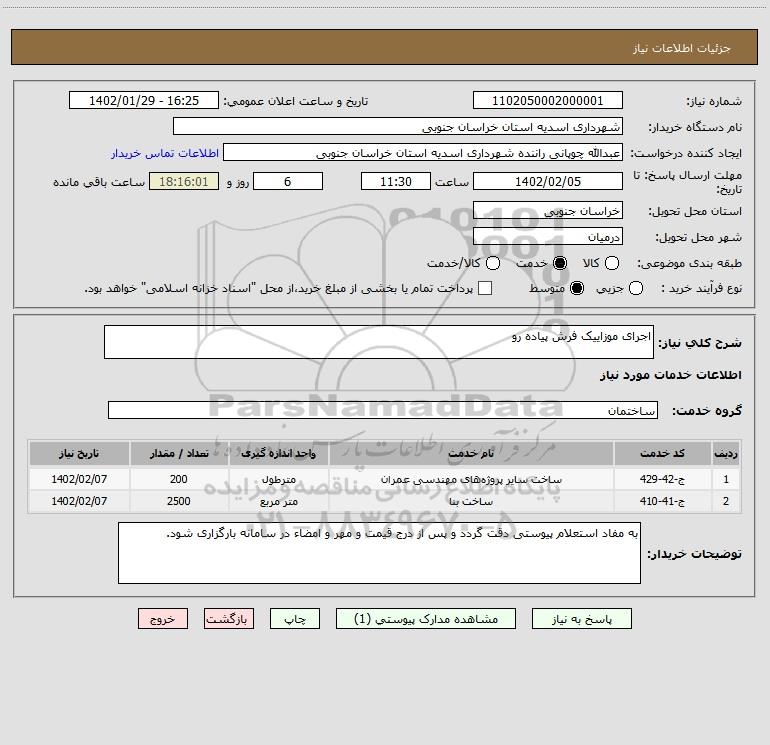The width and height of the screenshot is (770, 745).
Task: Click مشاهده مدارک پیوستی (1) button
Action: [x=426, y=619]
